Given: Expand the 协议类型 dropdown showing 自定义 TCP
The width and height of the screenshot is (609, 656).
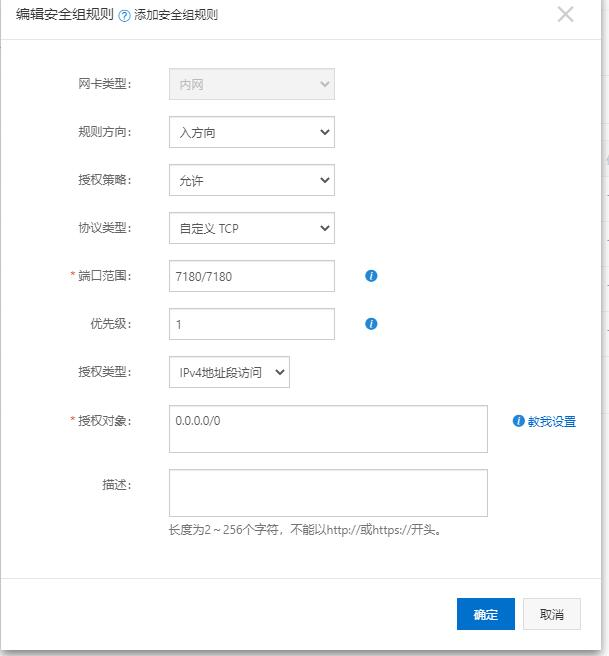Looking at the screenshot, I should pos(251,229).
